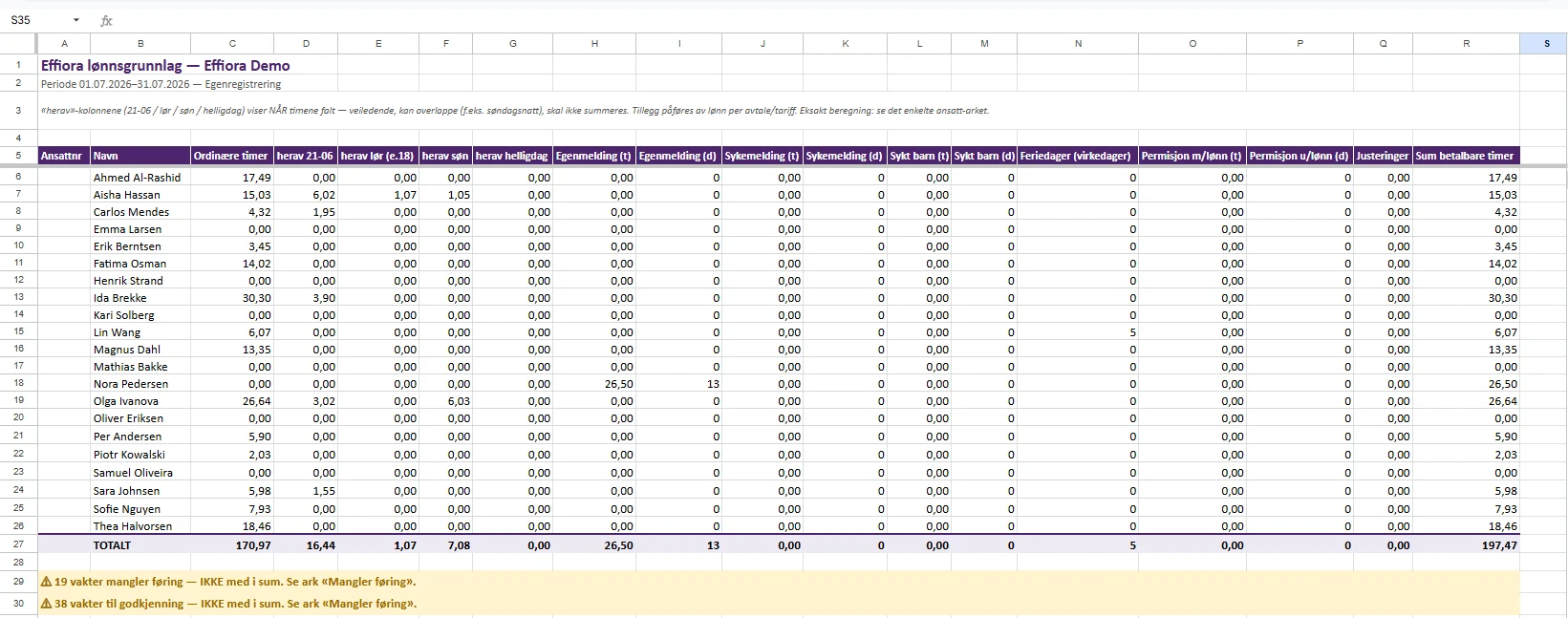1568x618 pixels.
Task: Click the fx formula bar icon
Action: (x=106, y=20)
